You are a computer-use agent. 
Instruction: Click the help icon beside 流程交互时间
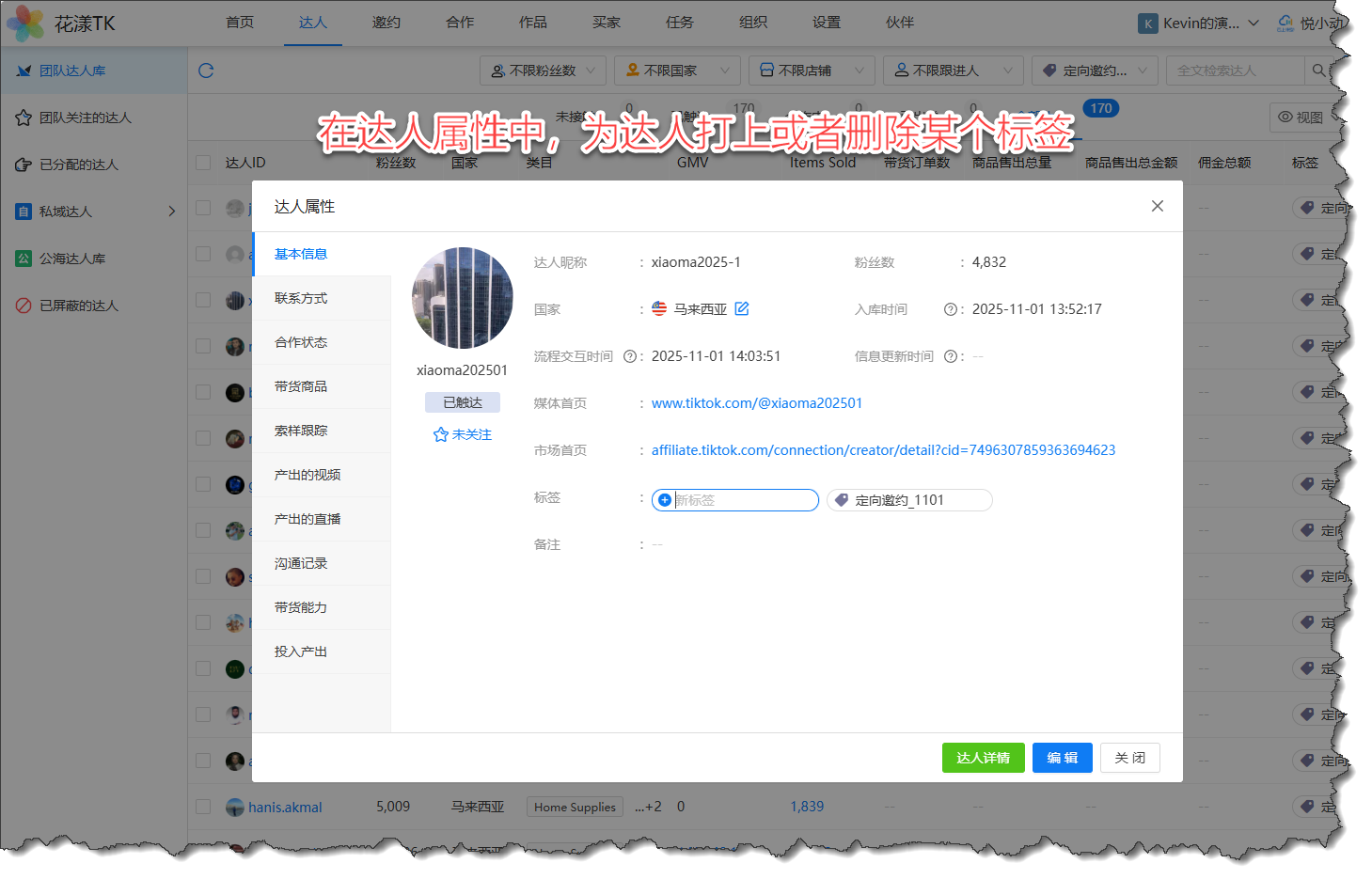click(629, 356)
